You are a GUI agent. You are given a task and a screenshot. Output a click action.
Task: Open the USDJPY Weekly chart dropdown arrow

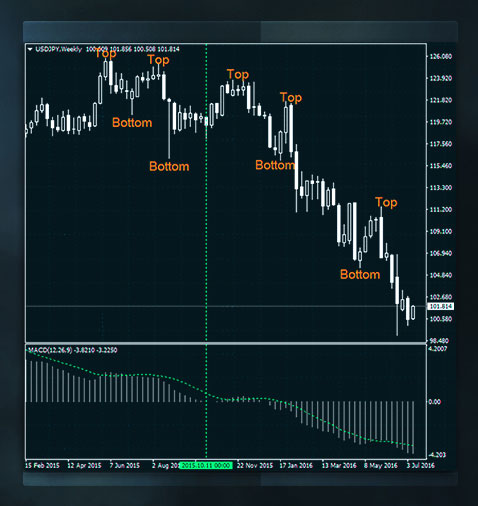[30, 49]
